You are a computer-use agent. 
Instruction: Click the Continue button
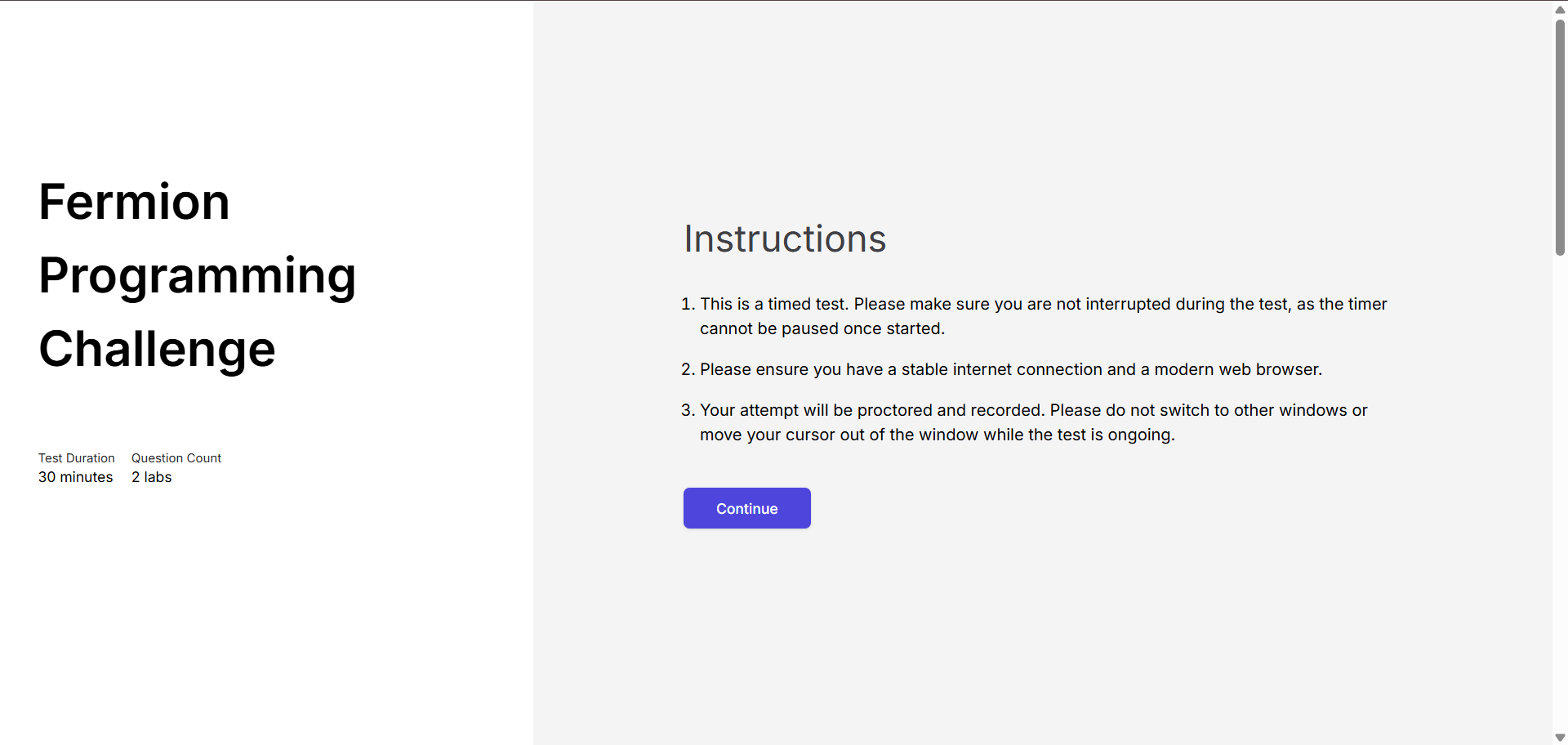(x=746, y=508)
